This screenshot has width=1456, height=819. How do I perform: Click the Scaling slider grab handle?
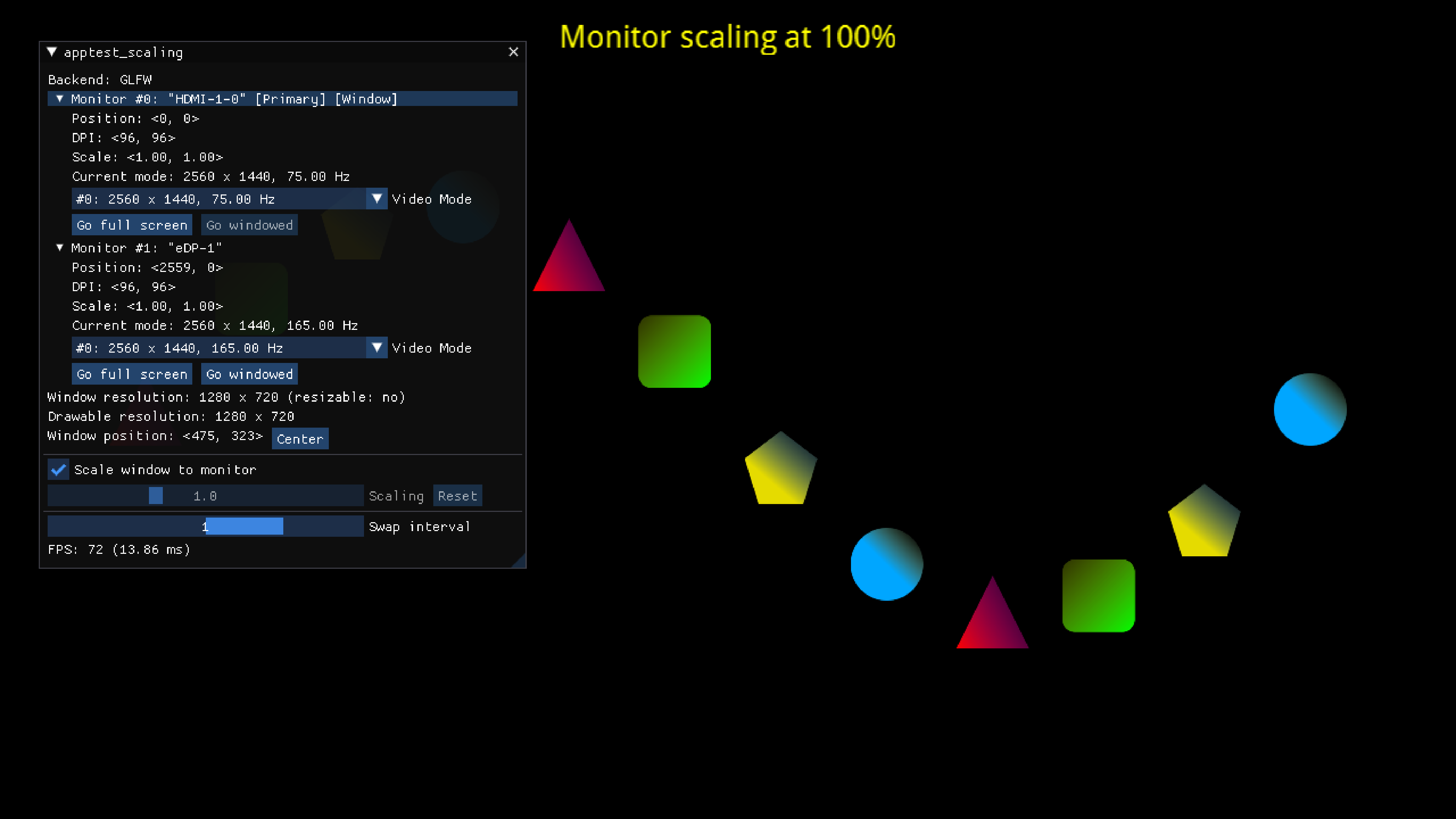[156, 496]
